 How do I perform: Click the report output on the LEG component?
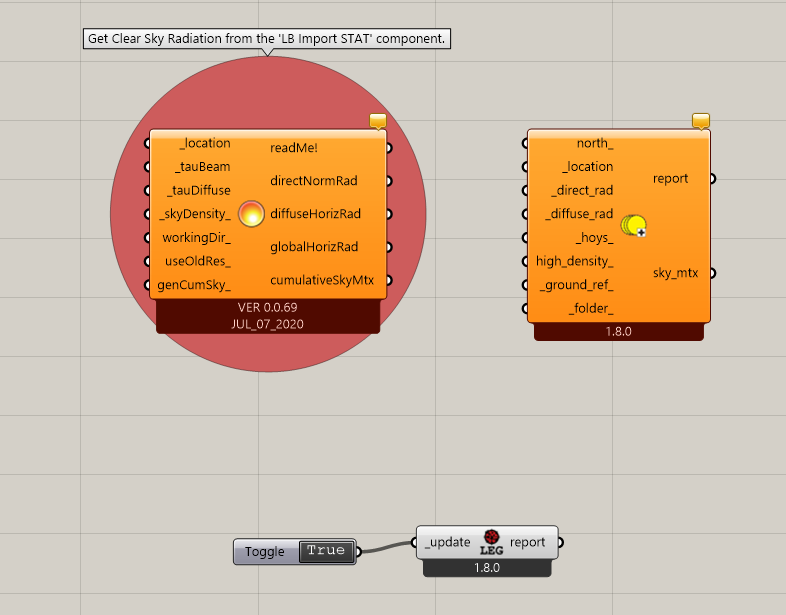[x=527, y=542]
